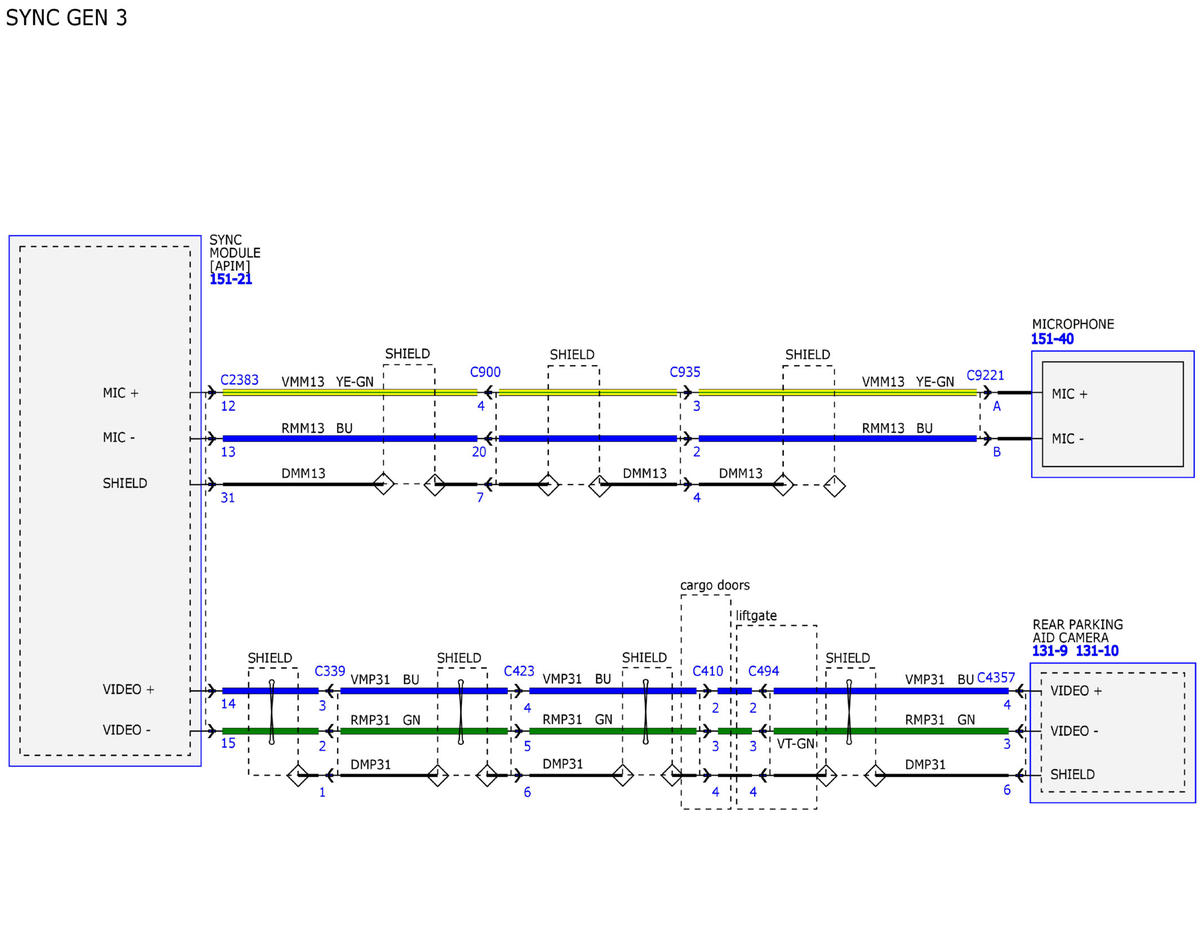Click VIDEO - terminal in the SYNC module
Screen dimensions: 1200x927
(x=127, y=730)
